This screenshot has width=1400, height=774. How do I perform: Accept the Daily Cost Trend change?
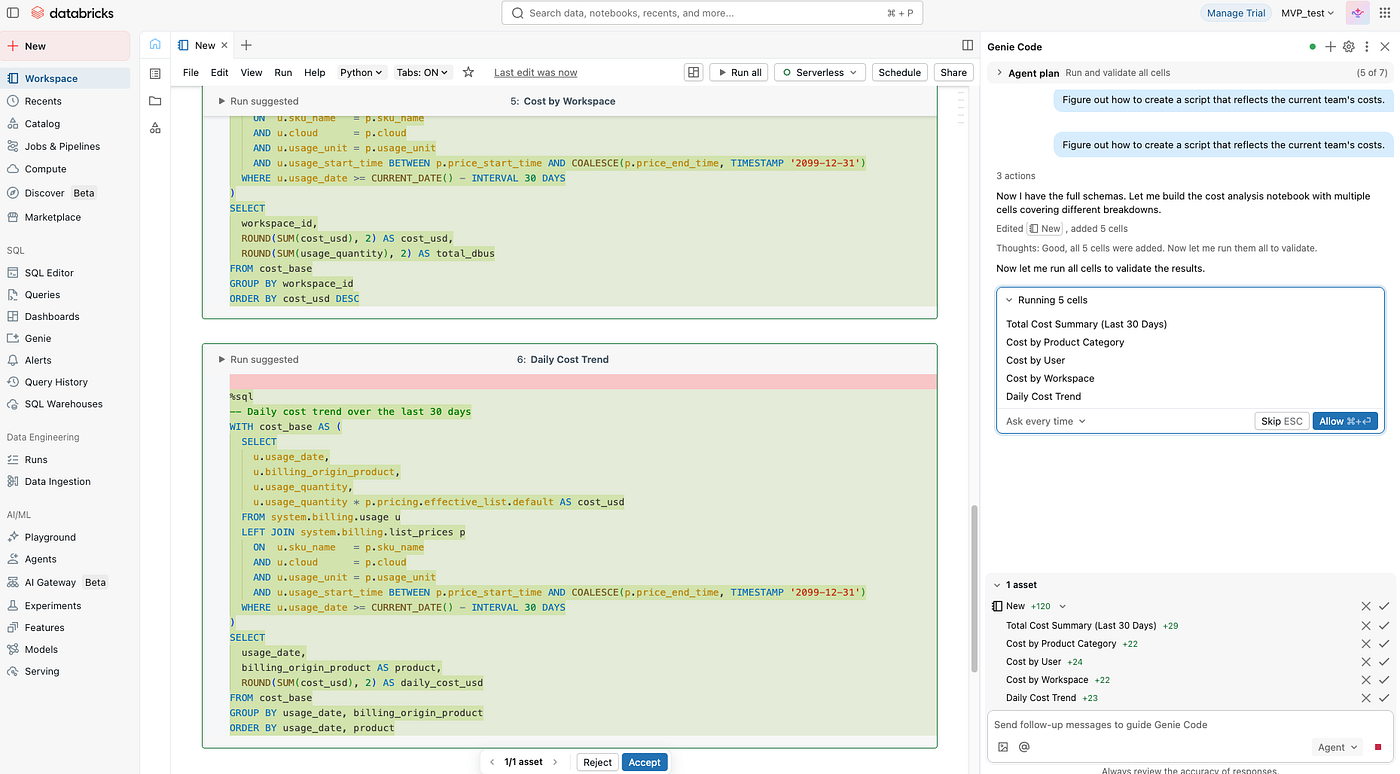1384,698
